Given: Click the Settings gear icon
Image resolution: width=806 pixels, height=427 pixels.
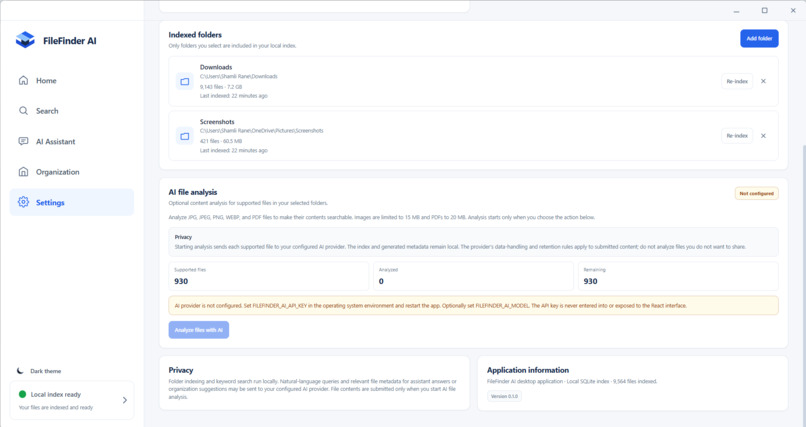Looking at the screenshot, I should point(23,202).
